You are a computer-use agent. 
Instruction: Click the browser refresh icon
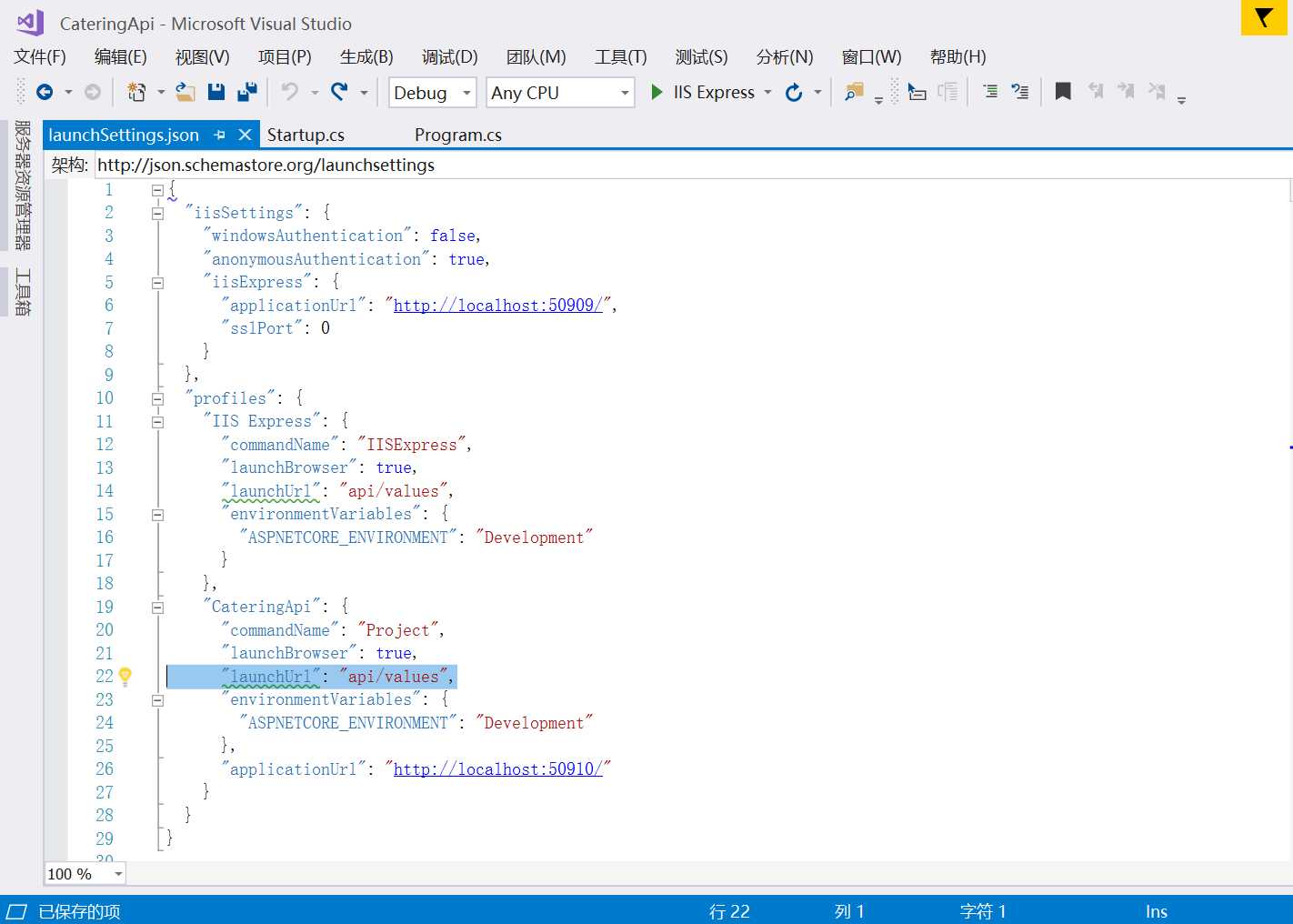pyautogui.click(x=794, y=92)
